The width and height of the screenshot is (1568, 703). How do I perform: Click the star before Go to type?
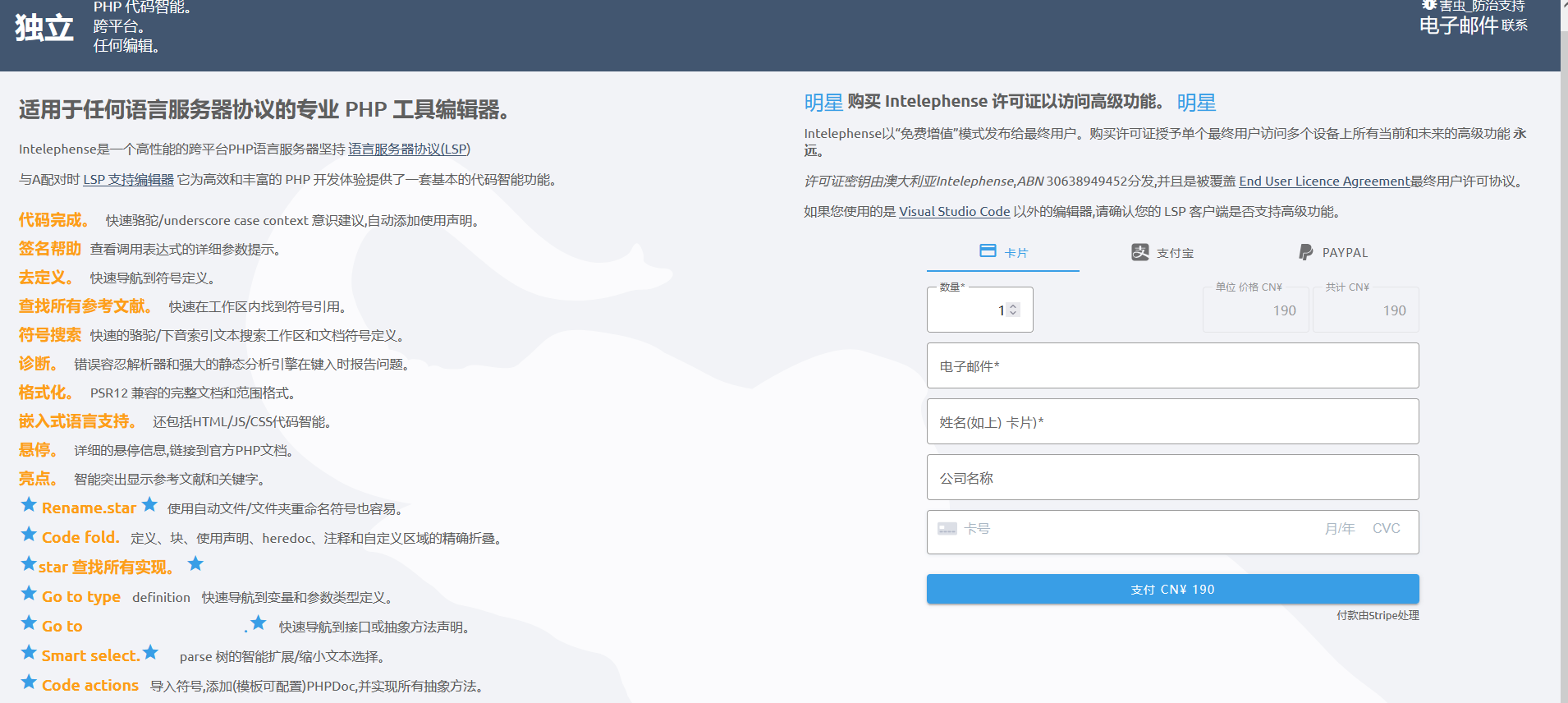pos(29,594)
